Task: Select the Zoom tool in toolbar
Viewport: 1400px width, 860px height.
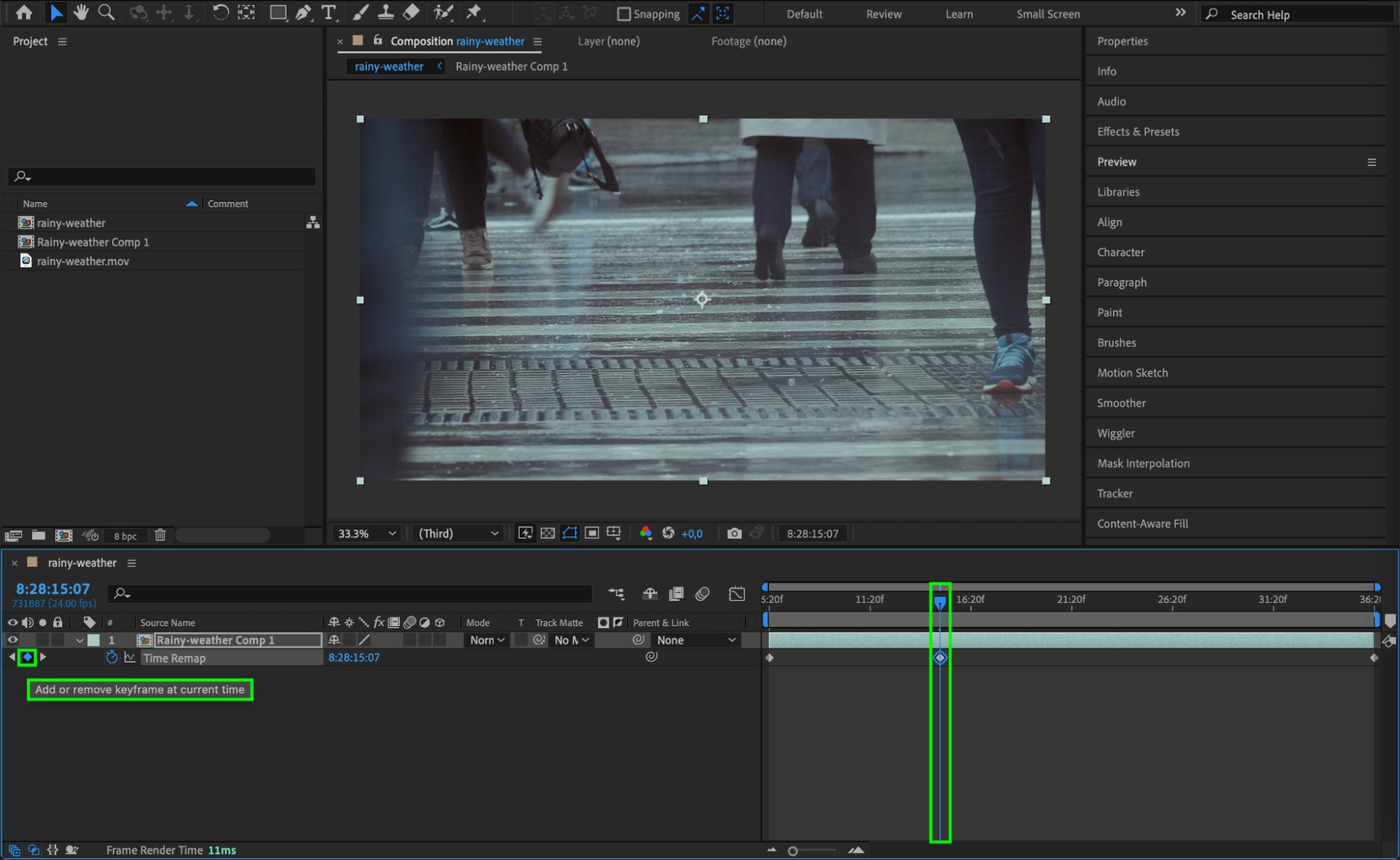Action: (x=106, y=12)
